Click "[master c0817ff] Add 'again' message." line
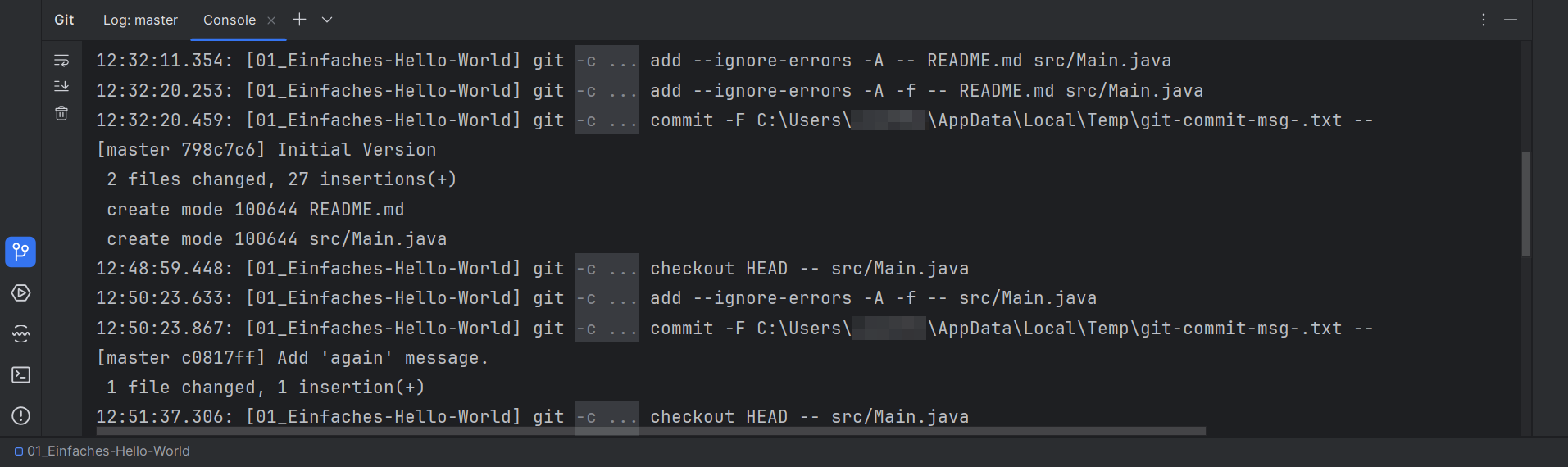The image size is (1568, 467). [x=293, y=358]
